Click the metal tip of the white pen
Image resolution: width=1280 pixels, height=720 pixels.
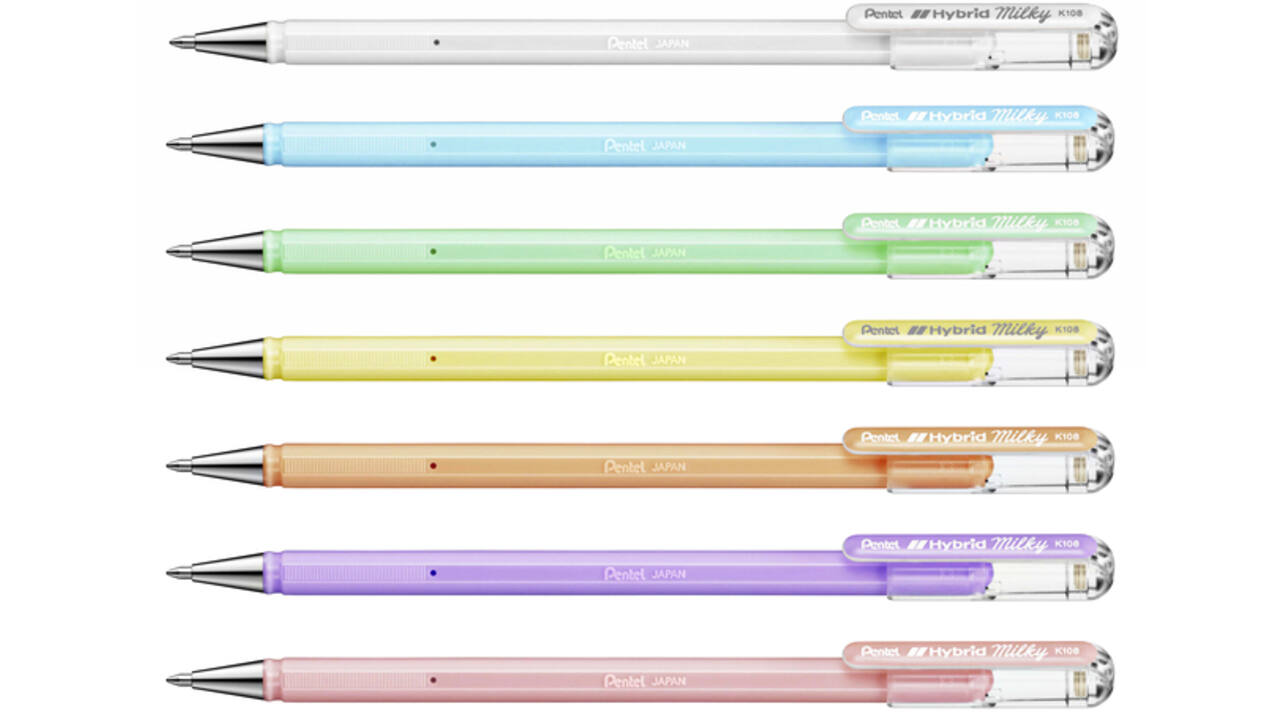pos(220,42)
